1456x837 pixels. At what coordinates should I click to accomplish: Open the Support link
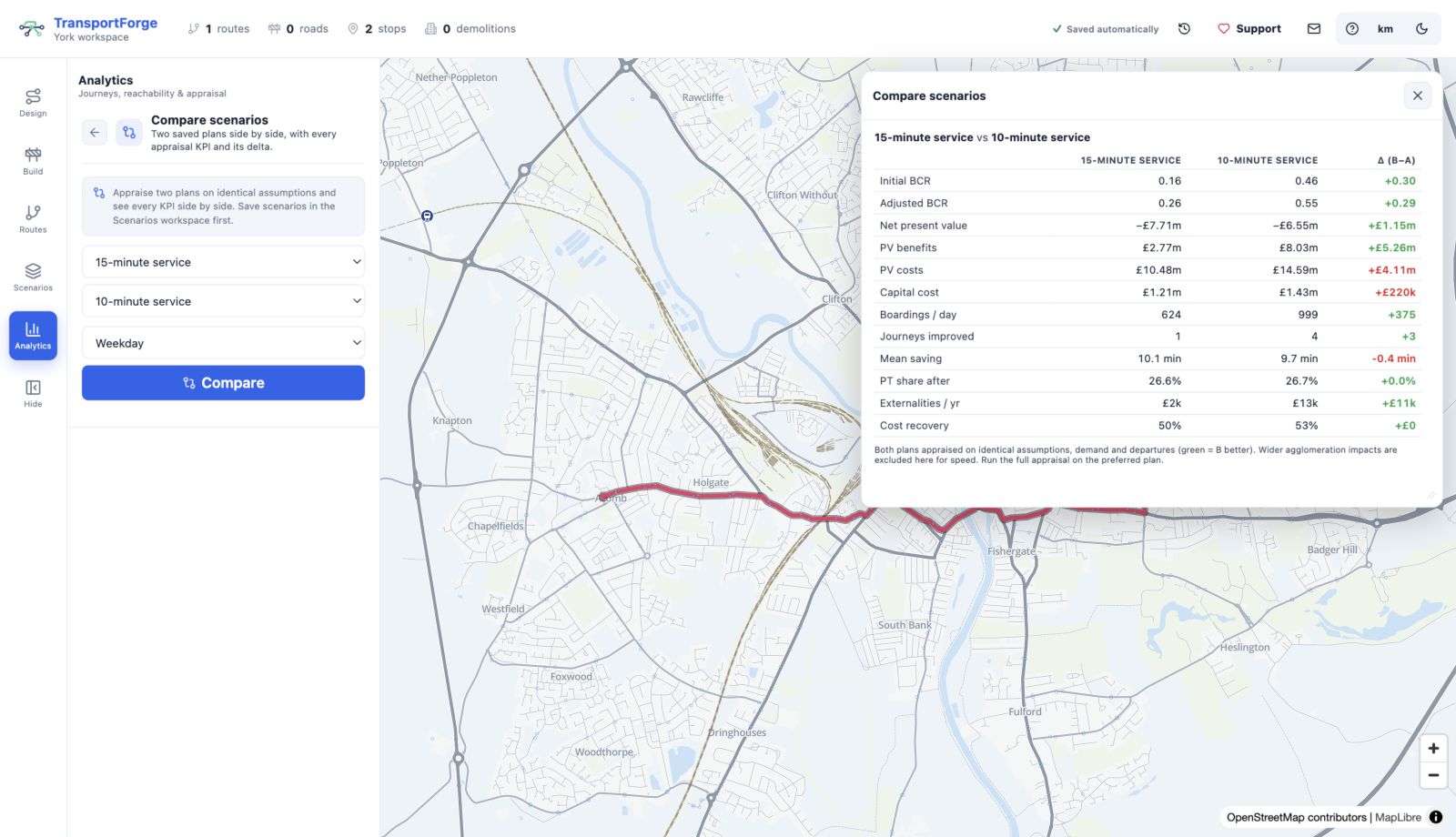point(1249,29)
